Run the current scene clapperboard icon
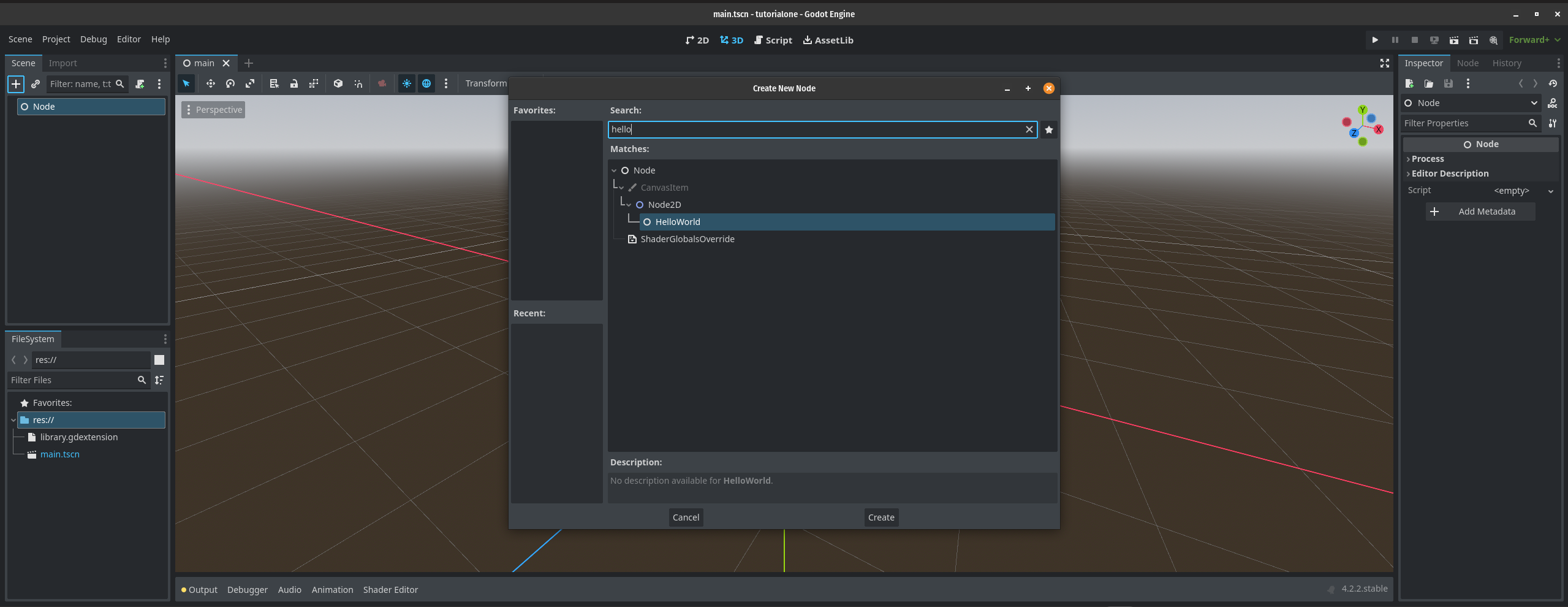This screenshot has width=1568, height=607. [1454, 40]
